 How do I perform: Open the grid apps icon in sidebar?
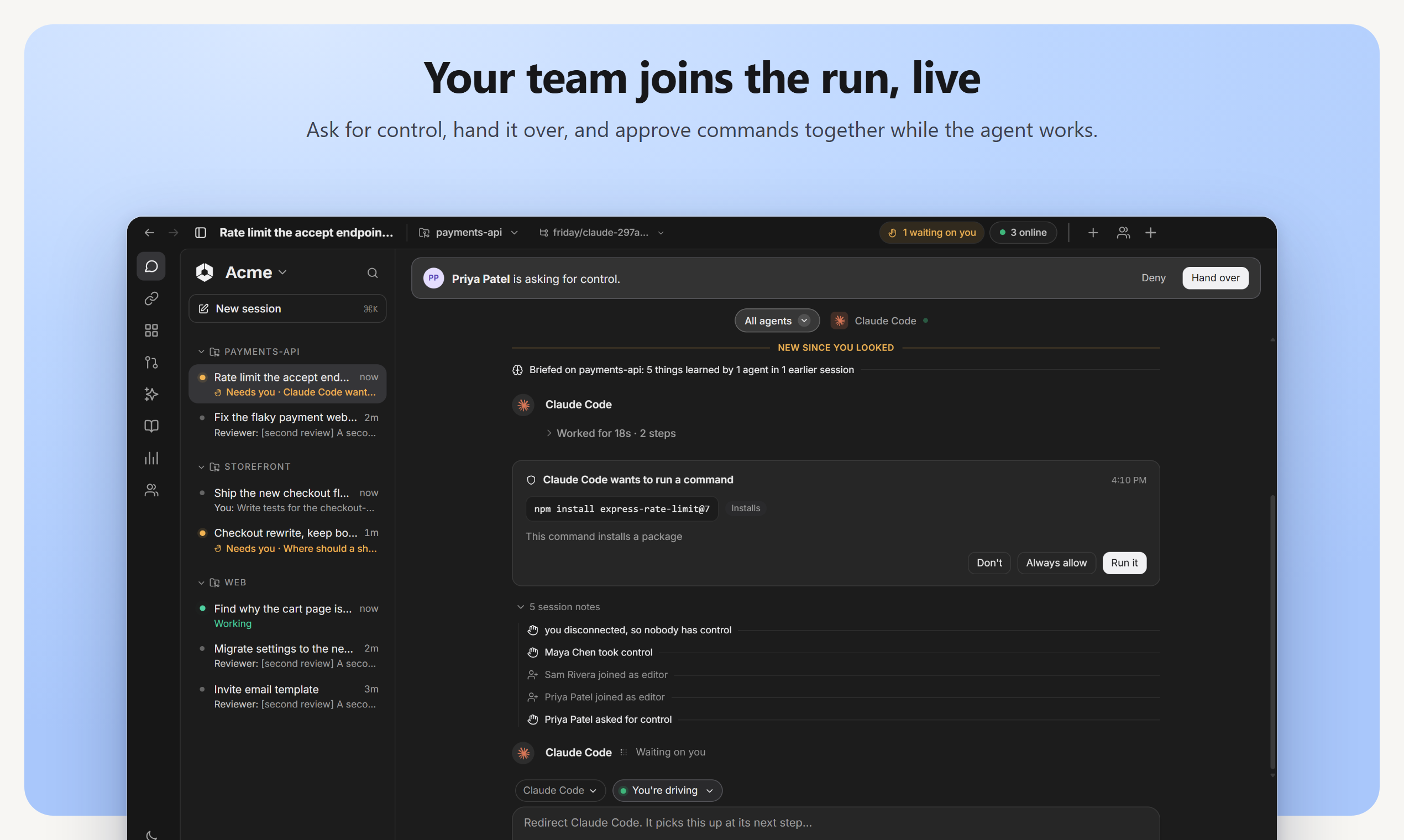[x=151, y=330]
